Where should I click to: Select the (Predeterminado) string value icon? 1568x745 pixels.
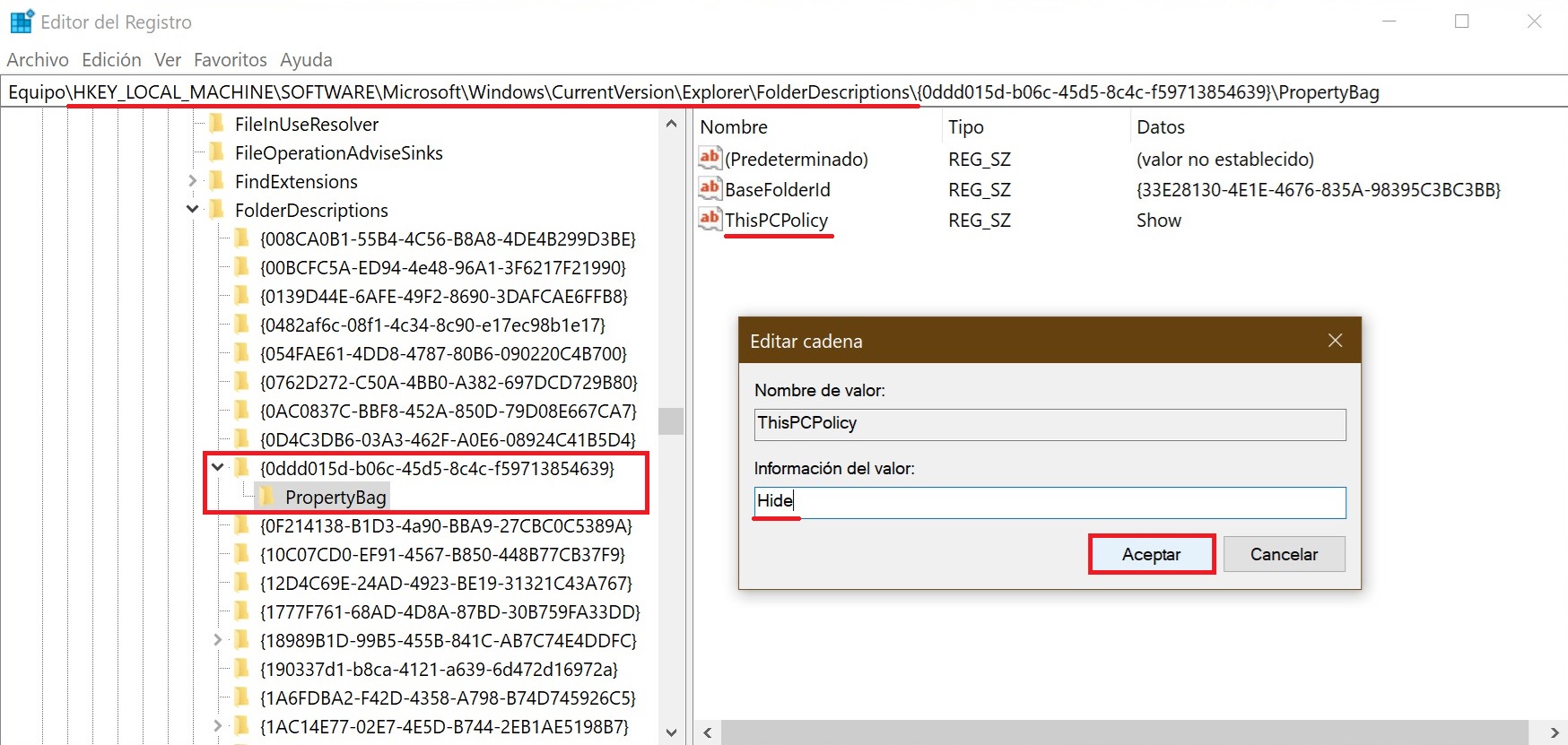point(710,159)
